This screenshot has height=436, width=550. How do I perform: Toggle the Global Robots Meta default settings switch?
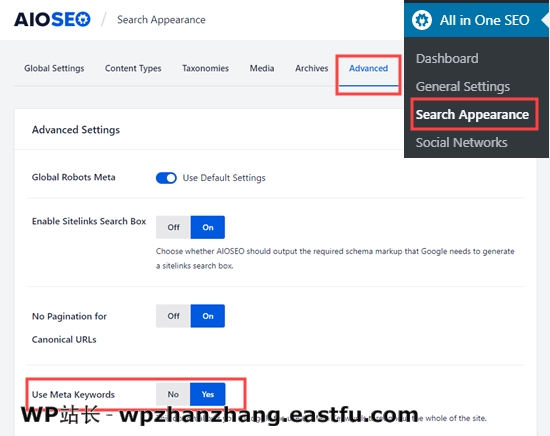pyautogui.click(x=166, y=178)
